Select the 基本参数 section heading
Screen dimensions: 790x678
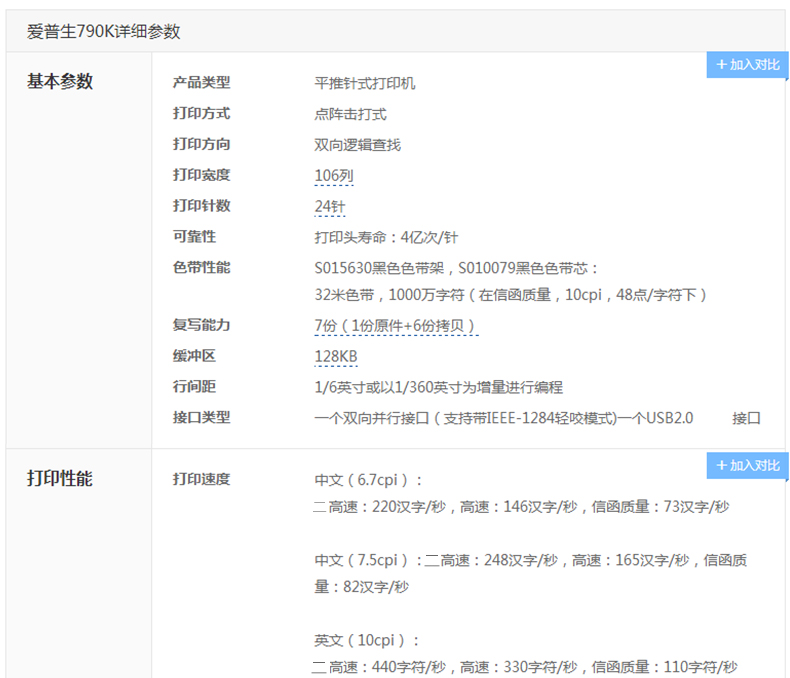(60, 82)
